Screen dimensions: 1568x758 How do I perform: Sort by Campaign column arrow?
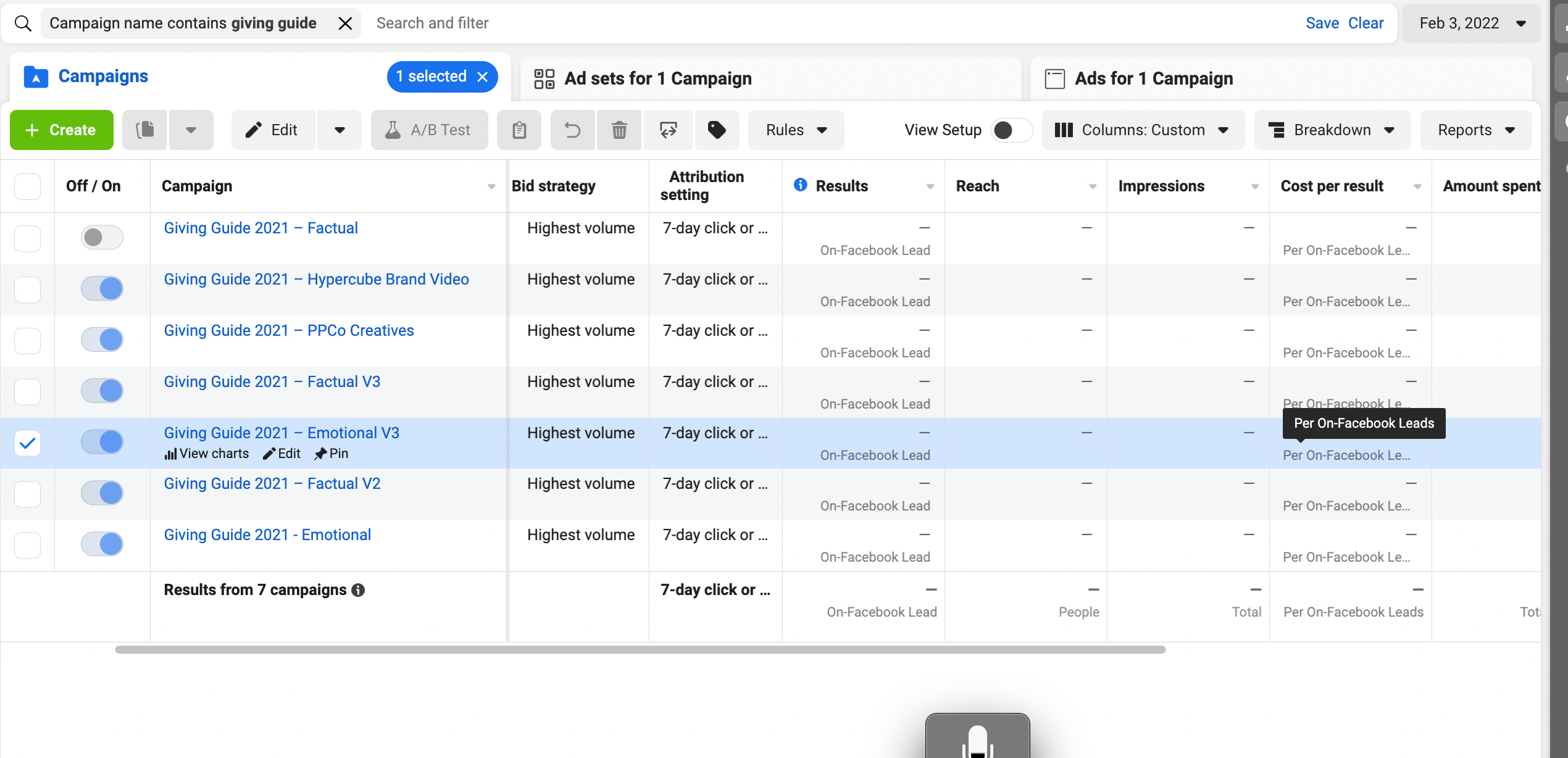click(491, 186)
